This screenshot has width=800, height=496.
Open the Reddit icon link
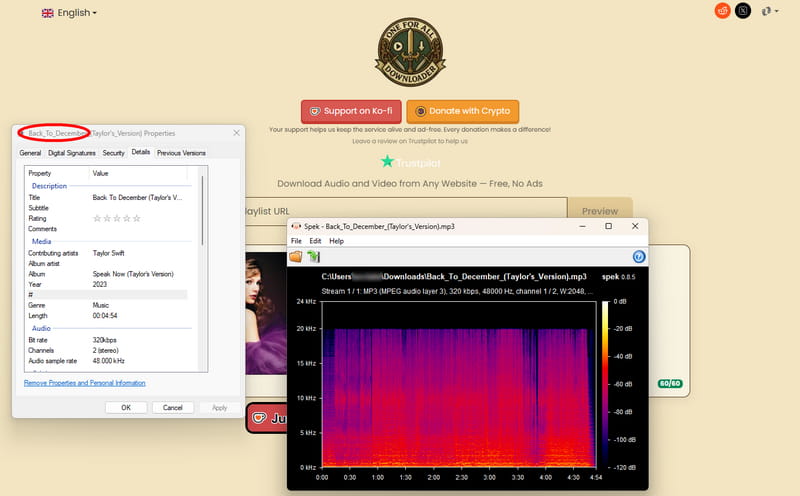(722, 11)
